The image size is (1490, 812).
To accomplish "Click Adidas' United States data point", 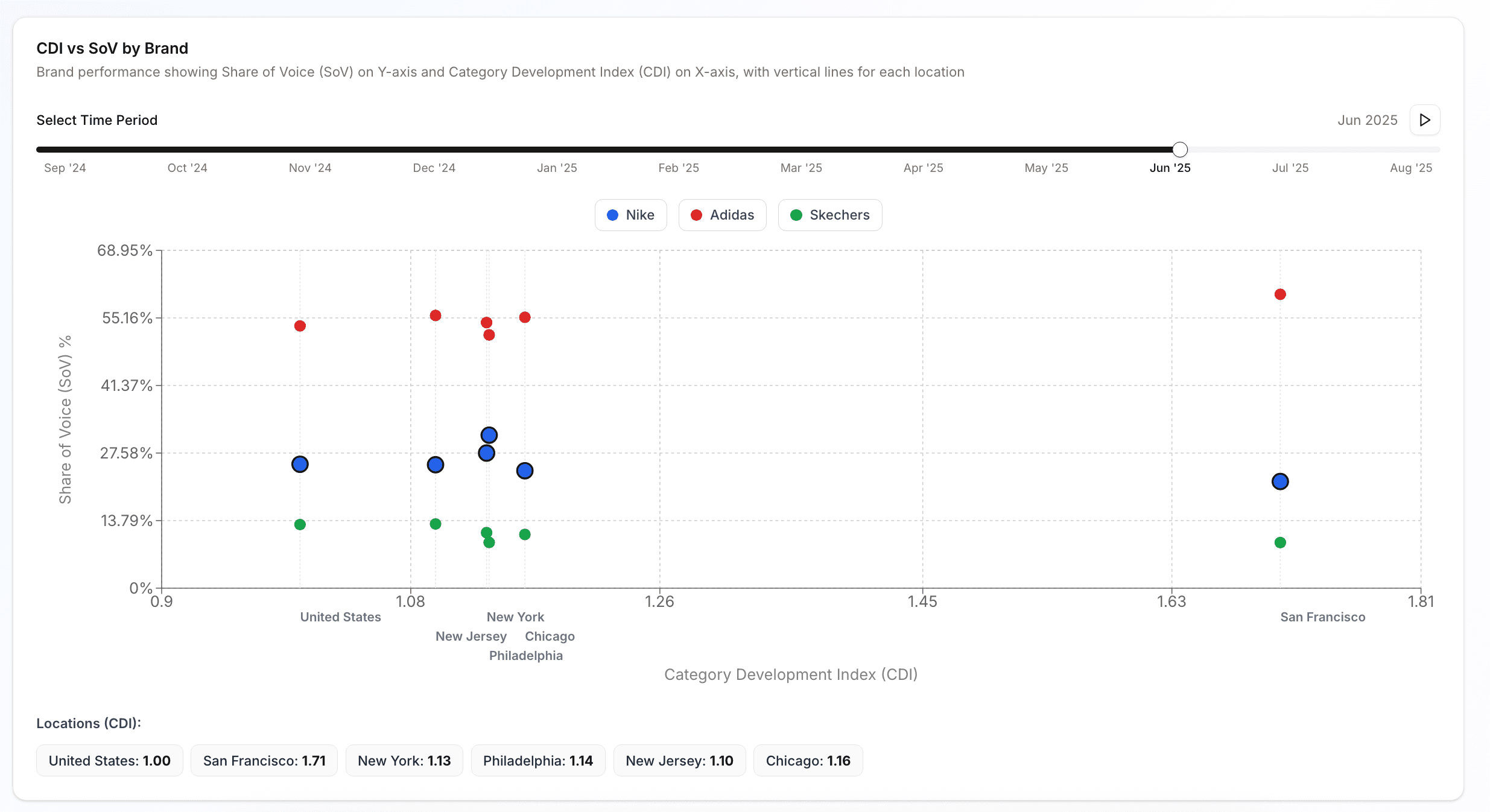I will pyautogui.click(x=300, y=326).
